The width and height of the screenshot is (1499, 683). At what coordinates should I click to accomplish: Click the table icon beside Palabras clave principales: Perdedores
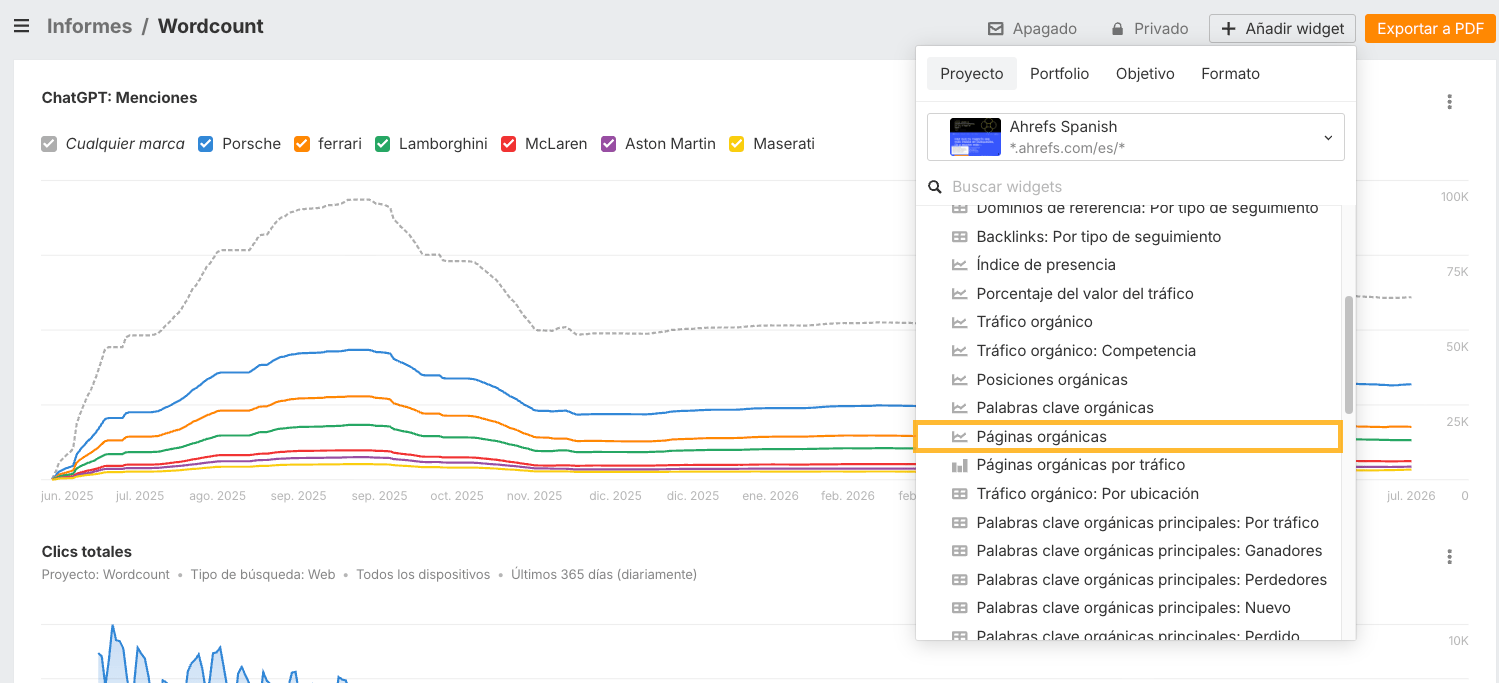959,580
